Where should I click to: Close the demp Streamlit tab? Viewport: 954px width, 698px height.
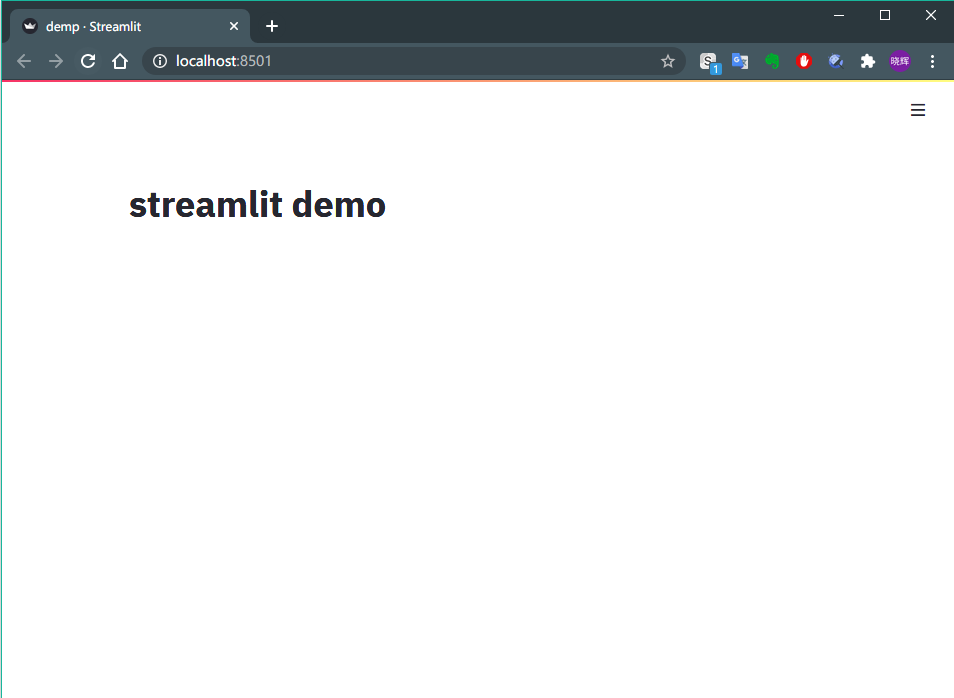(233, 26)
